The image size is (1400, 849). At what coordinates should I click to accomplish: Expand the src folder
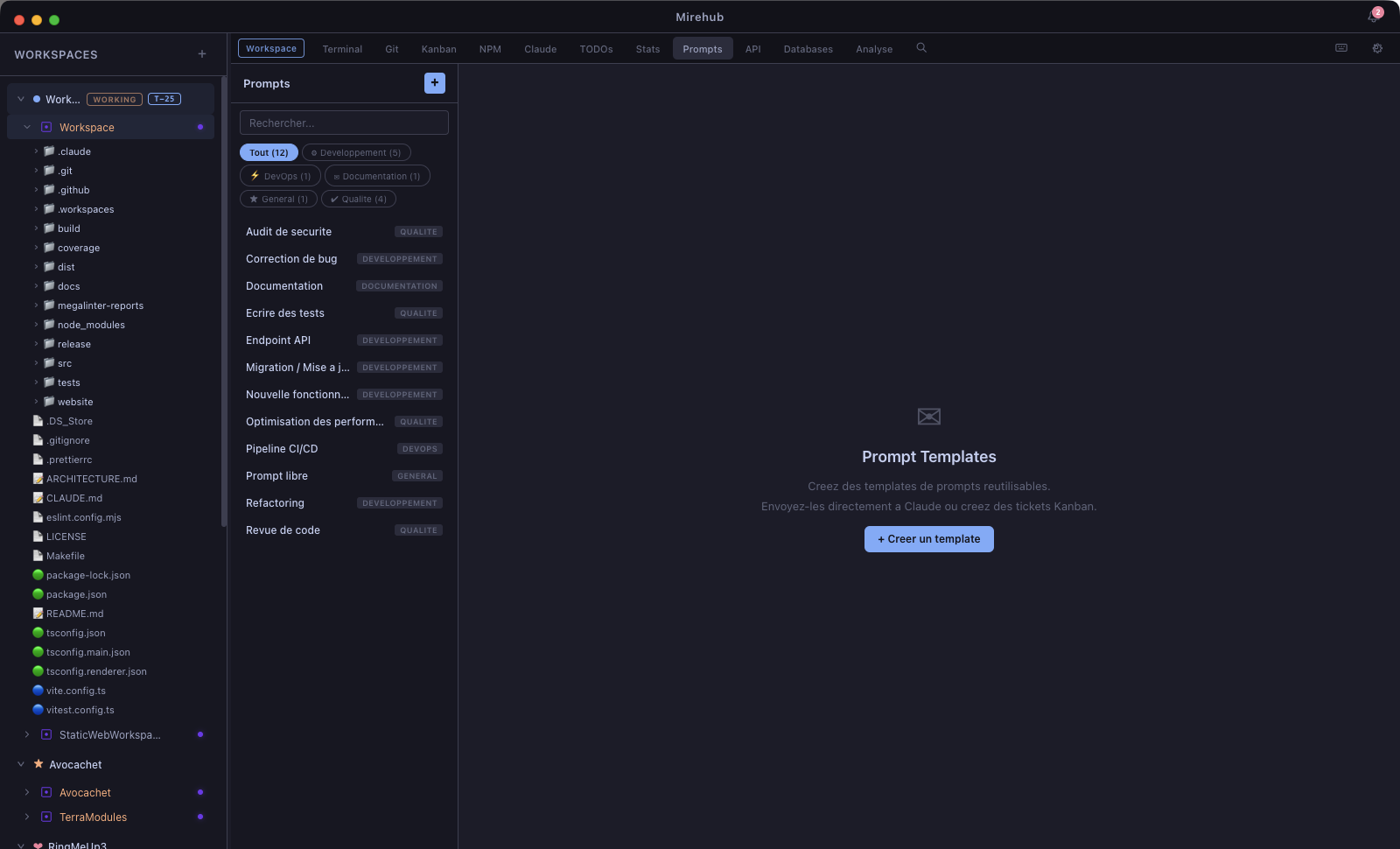pyautogui.click(x=36, y=363)
